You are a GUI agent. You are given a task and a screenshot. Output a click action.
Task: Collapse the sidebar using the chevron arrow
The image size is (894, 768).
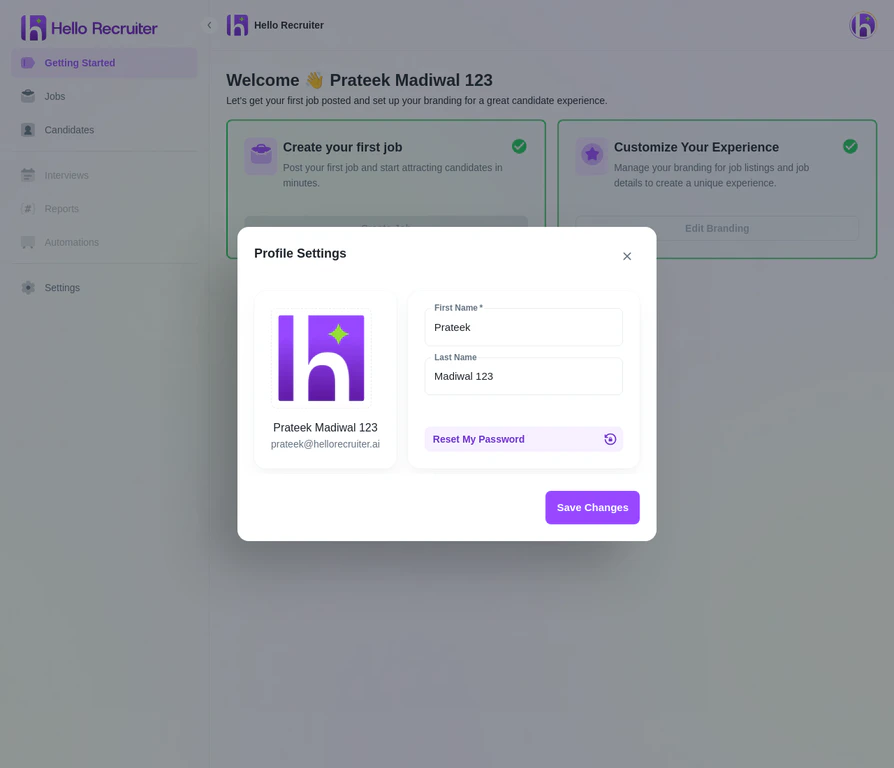click(x=209, y=24)
